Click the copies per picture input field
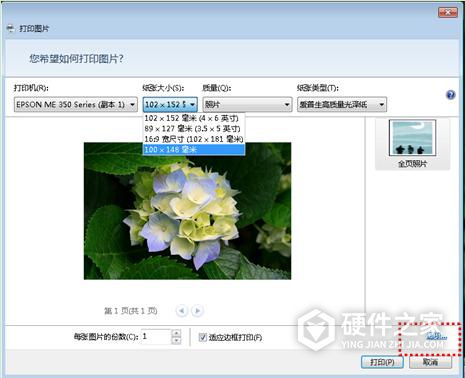 coord(156,336)
